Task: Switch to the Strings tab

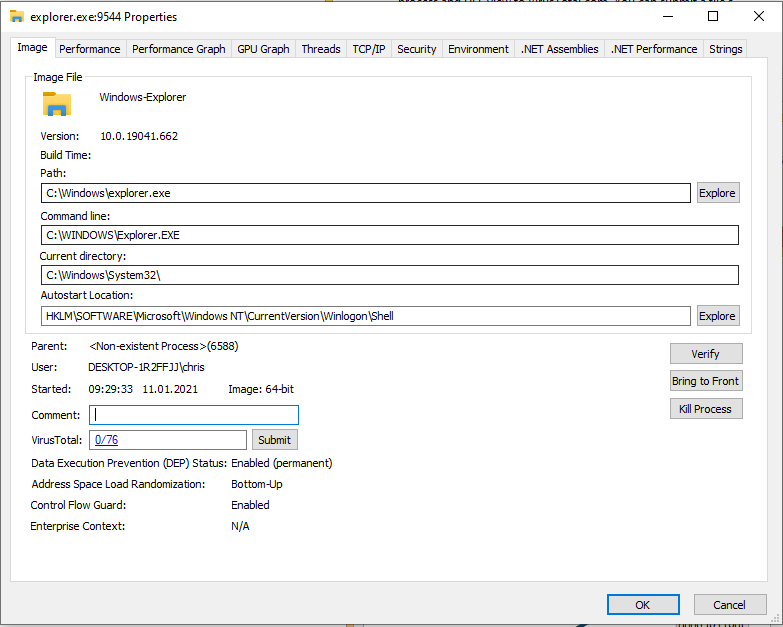Action: pyautogui.click(x=726, y=49)
